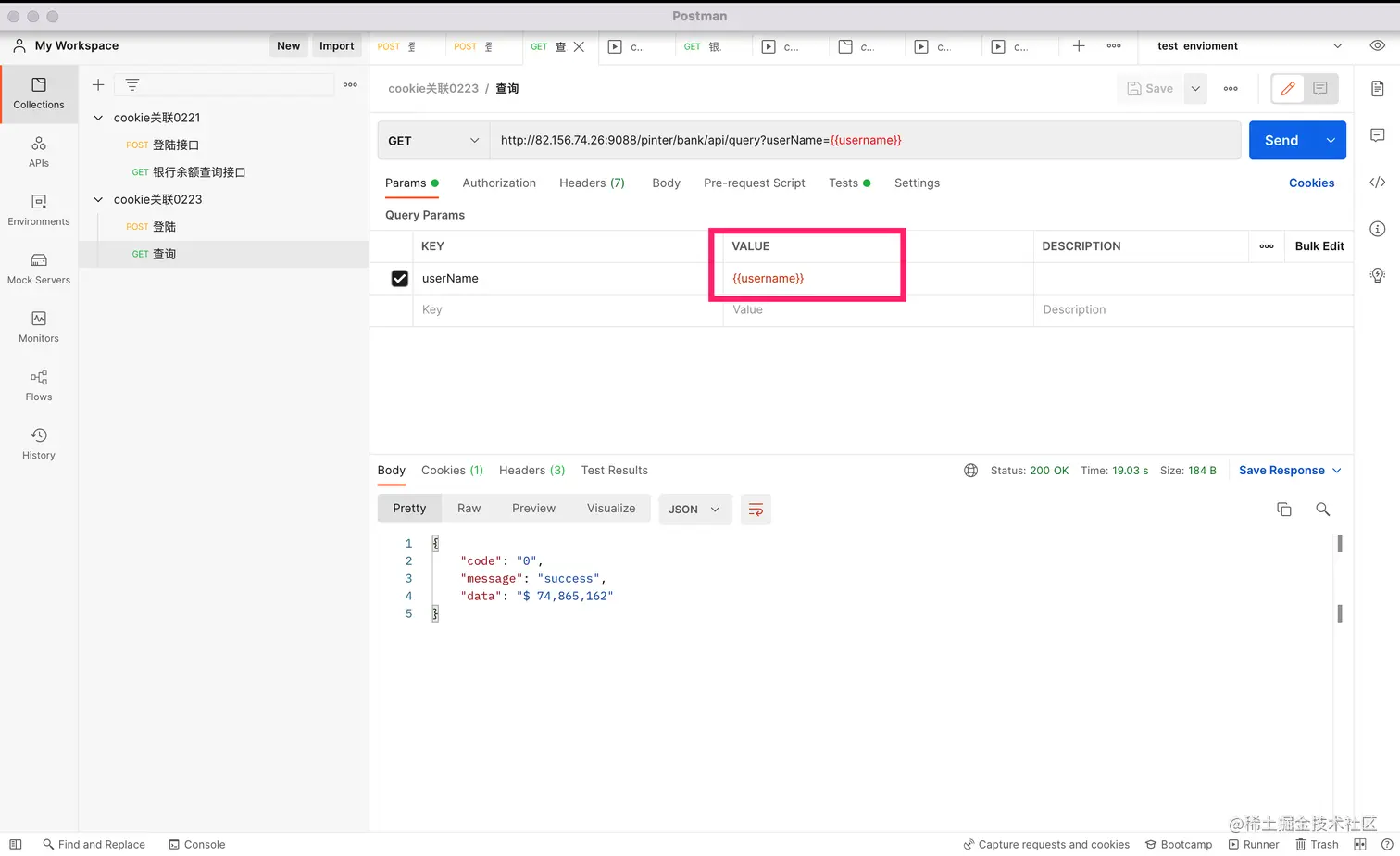Open the Environments sidebar section
This screenshot has height=856, width=1400.
coord(39,210)
